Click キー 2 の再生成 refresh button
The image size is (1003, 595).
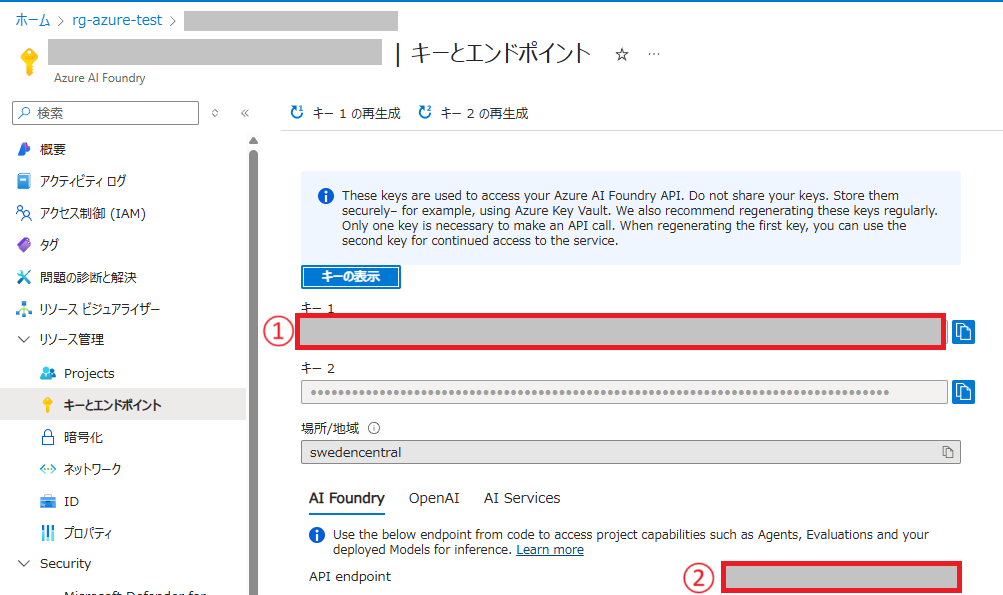click(x=473, y=113)
